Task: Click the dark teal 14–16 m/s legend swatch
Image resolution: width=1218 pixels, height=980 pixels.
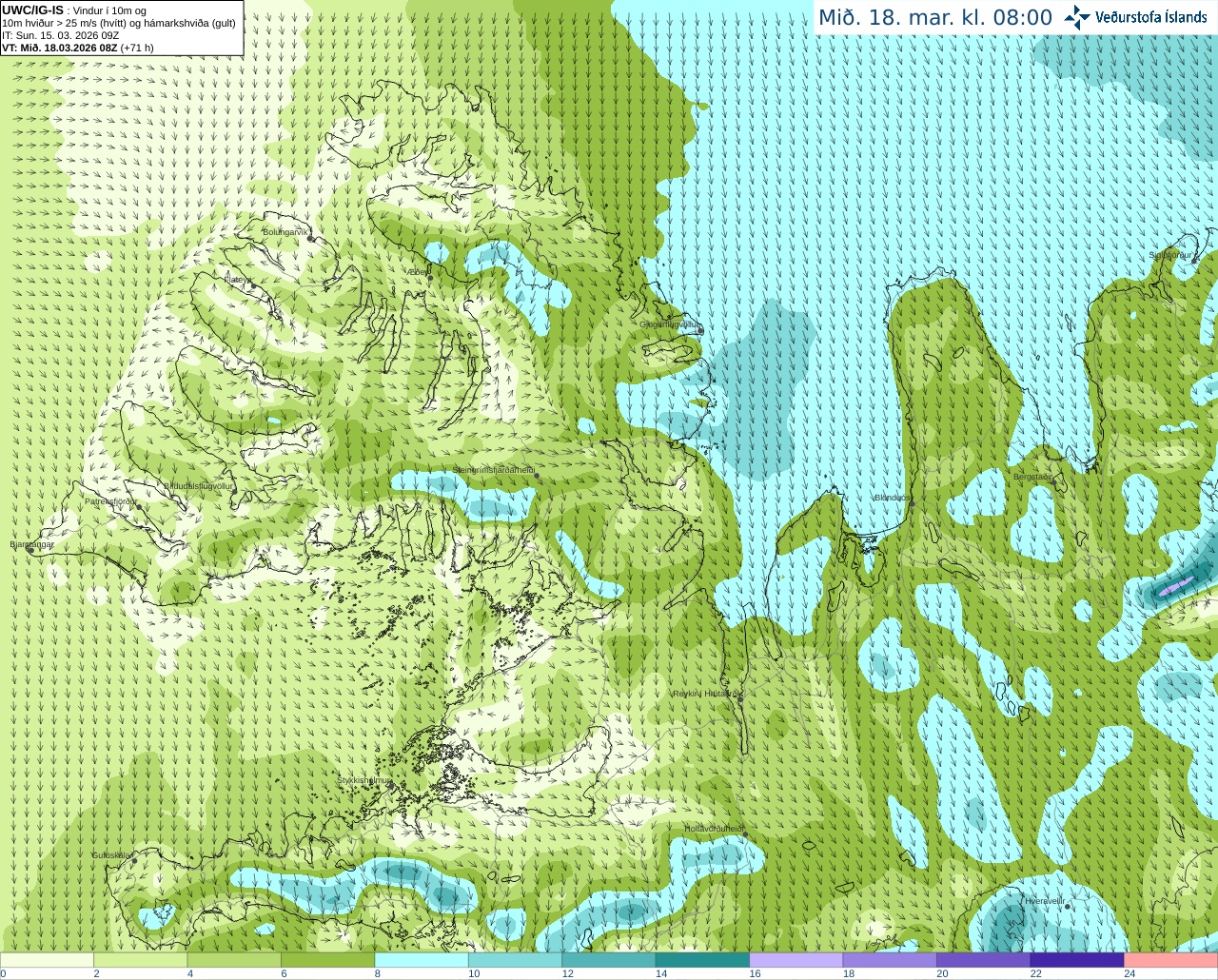Action: (702, 960)
